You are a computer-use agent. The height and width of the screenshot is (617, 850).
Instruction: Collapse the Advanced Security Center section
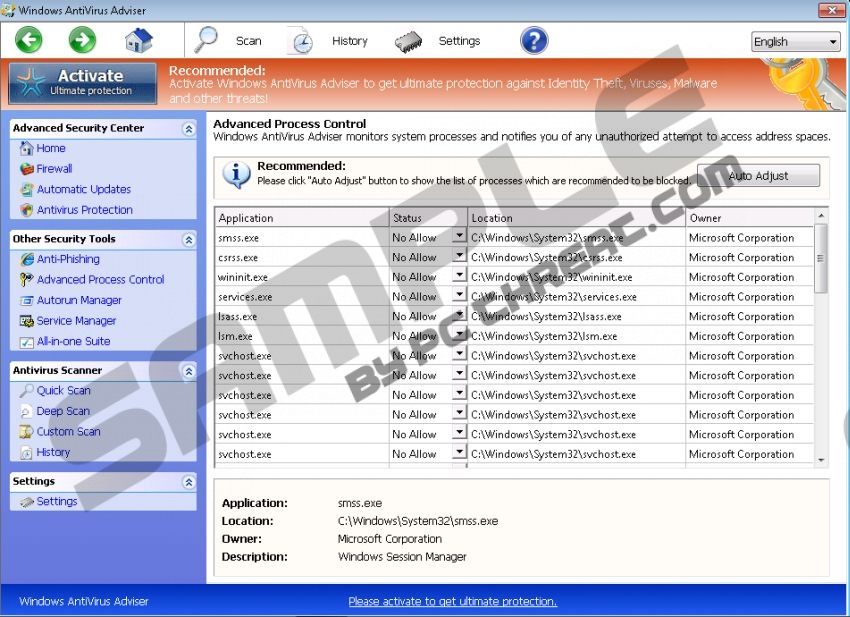(x=189, y=129)
